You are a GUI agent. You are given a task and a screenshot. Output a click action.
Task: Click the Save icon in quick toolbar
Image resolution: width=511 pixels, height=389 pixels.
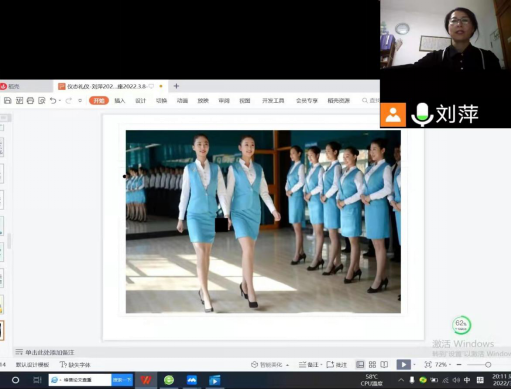pyautogui.click(x=7, y=100)
